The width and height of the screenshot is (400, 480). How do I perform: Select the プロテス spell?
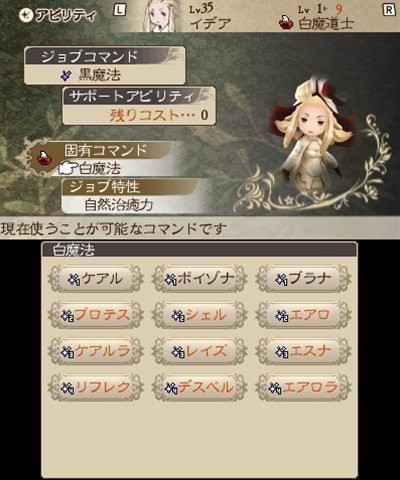[96, 315]
